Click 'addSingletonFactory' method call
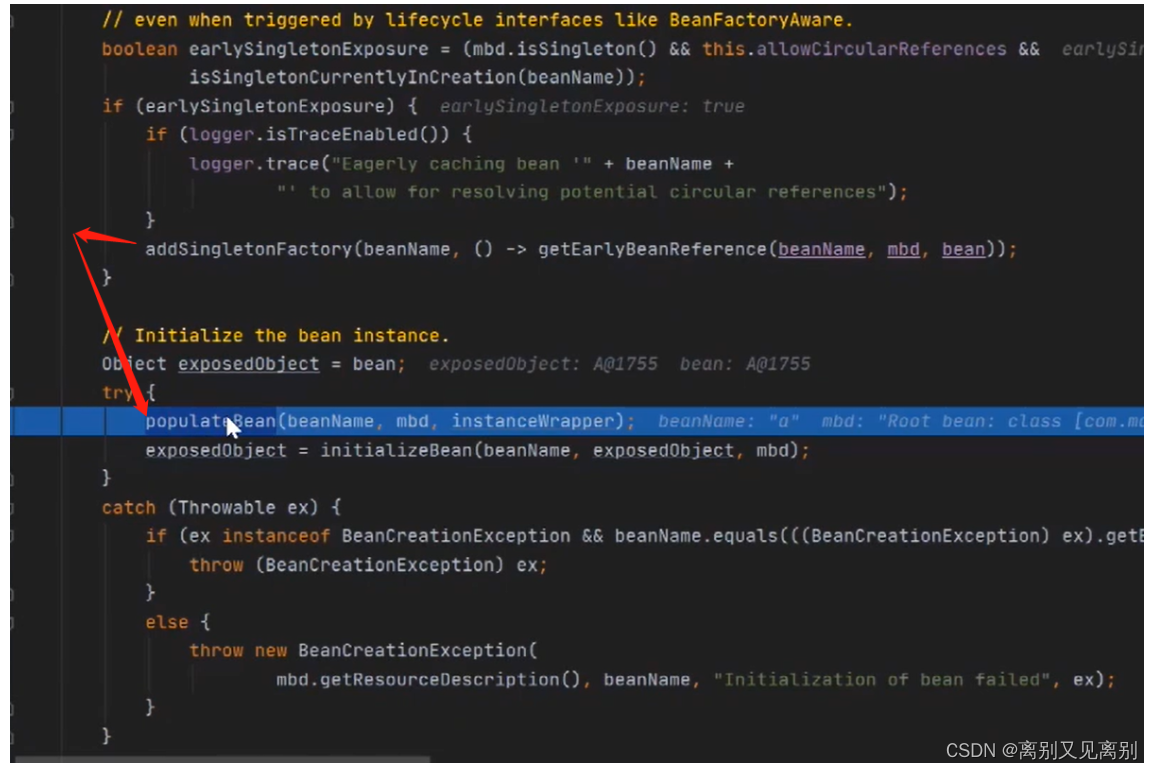Screen dimensions: 1153x770 249,249
